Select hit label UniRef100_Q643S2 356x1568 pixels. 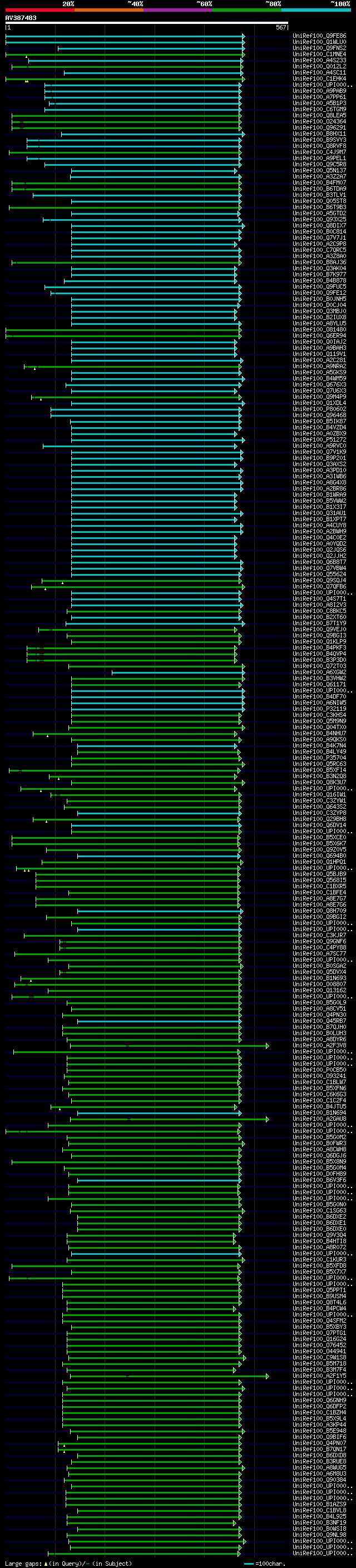(x=319, y=807)
